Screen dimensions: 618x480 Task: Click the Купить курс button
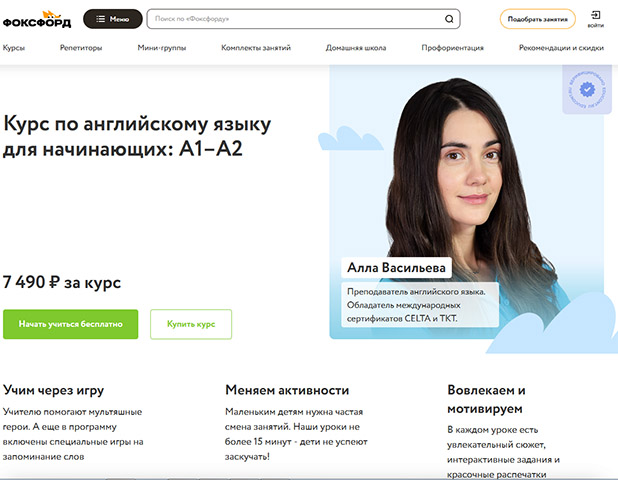click(x=190, y=324)
